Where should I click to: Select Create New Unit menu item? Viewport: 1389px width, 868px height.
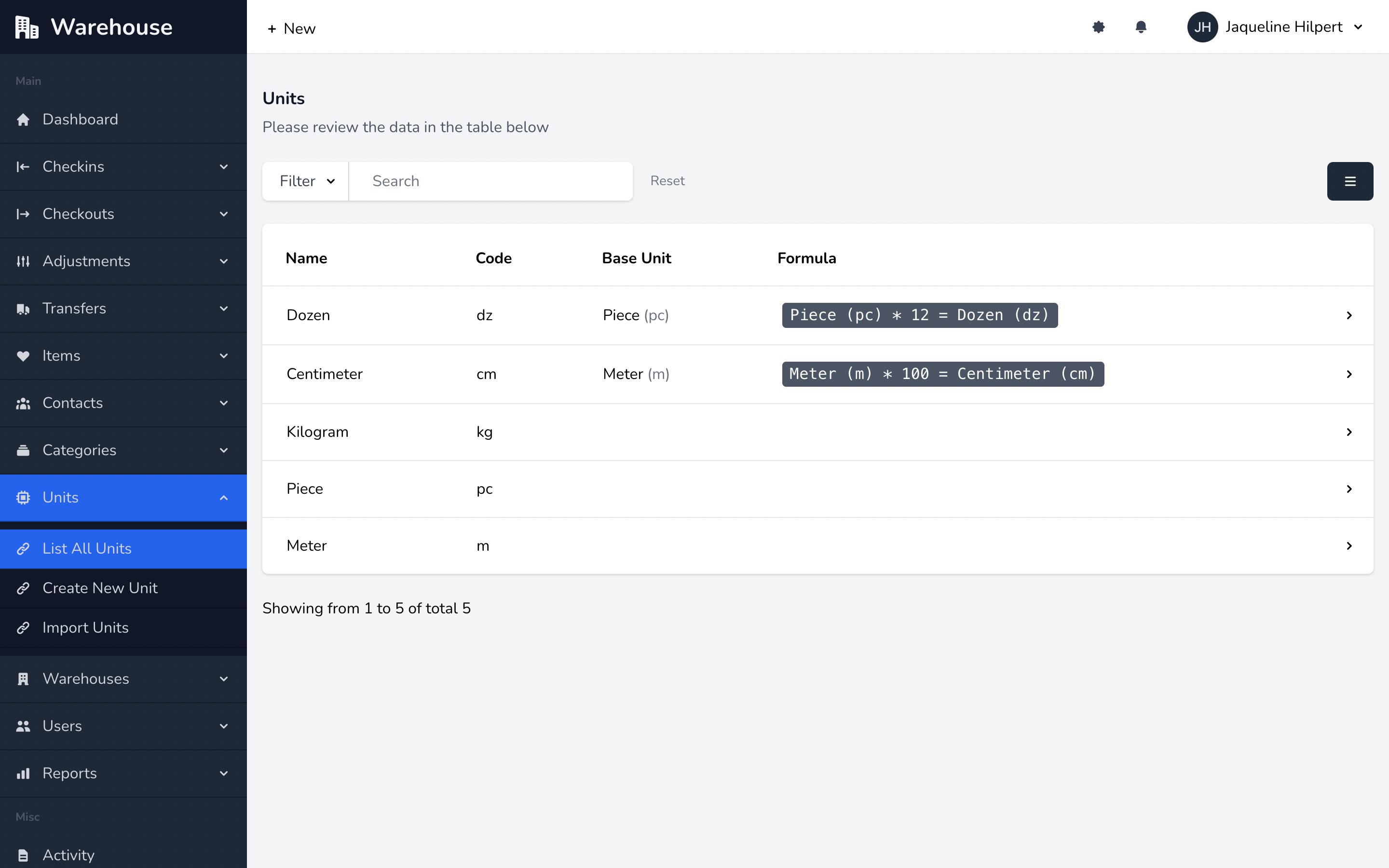[100, 588]
